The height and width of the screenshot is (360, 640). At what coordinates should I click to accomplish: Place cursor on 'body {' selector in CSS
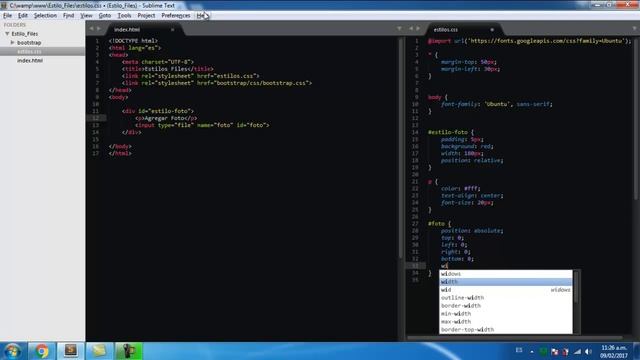tap(438, 97)
